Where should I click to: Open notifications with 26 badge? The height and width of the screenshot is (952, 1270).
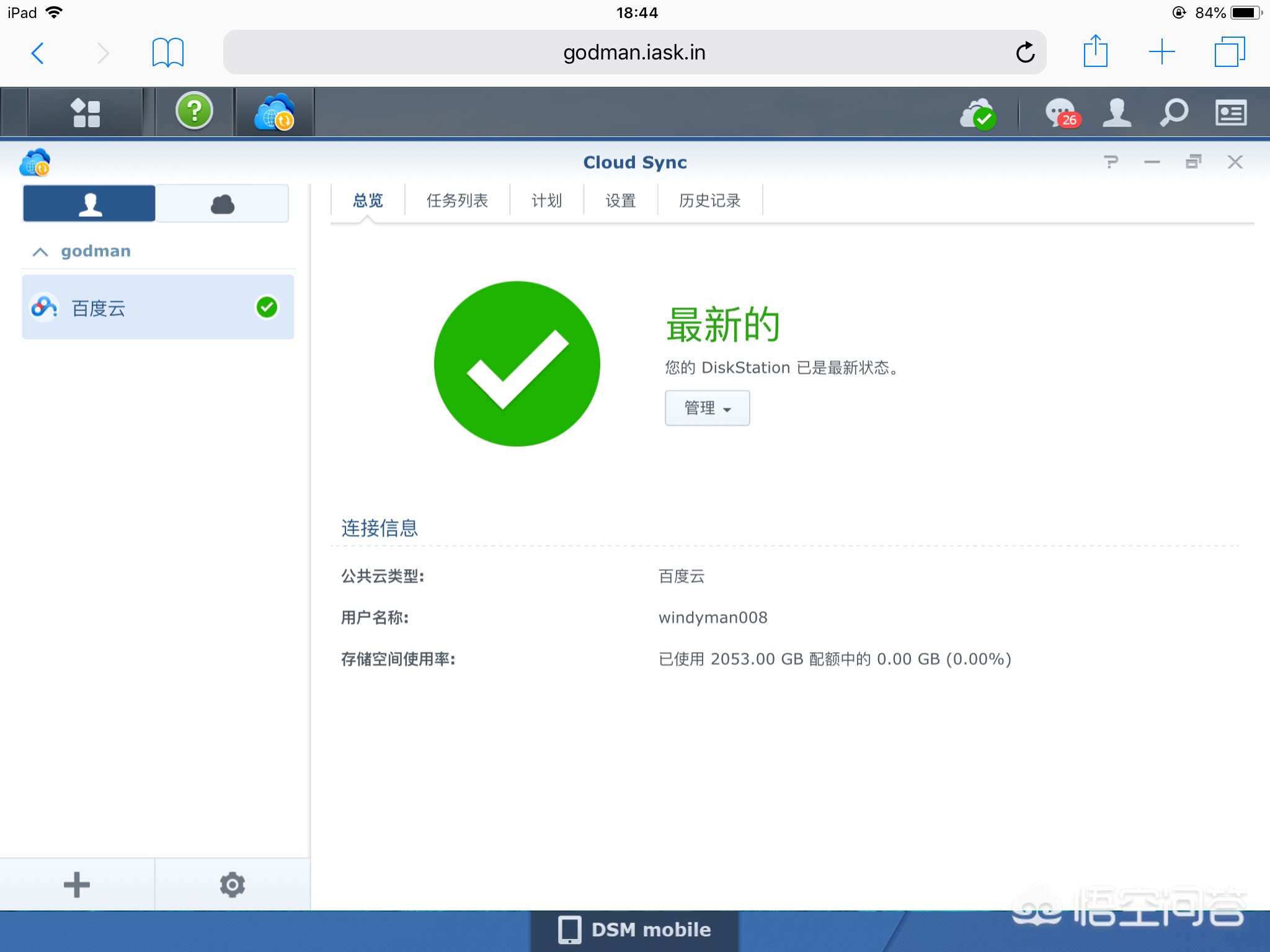click(x=1062, y=113)
